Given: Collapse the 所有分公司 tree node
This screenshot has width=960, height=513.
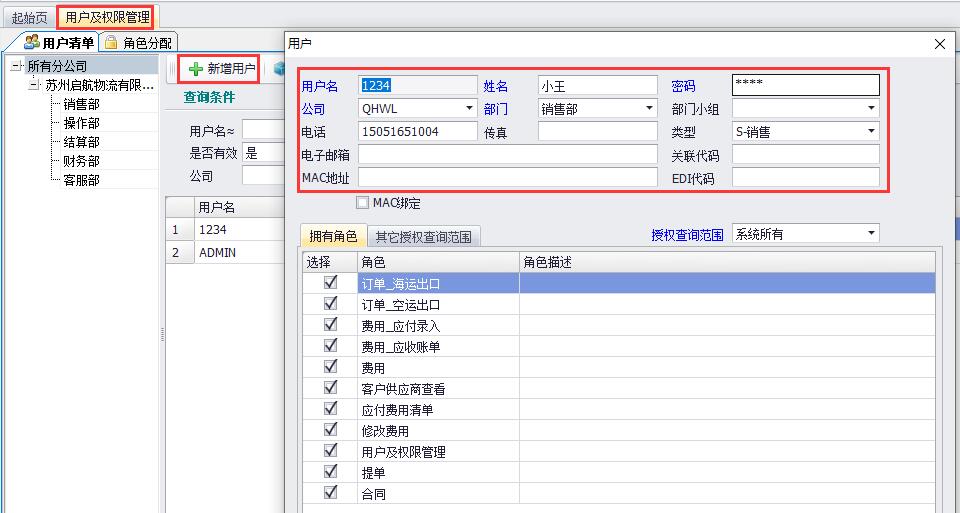Looking at the screenshot, I should pos(16,66).
